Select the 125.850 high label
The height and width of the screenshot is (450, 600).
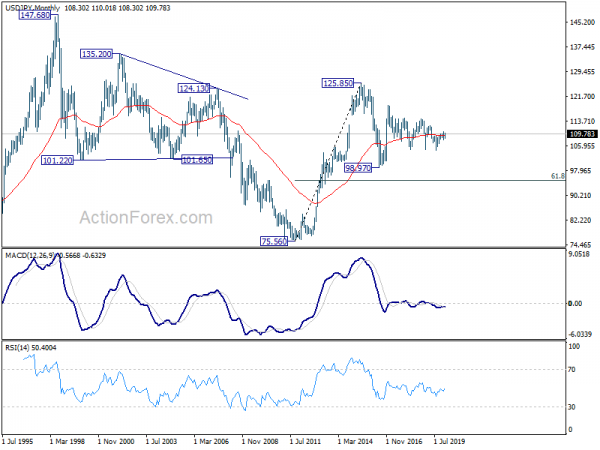coord(338,83)
